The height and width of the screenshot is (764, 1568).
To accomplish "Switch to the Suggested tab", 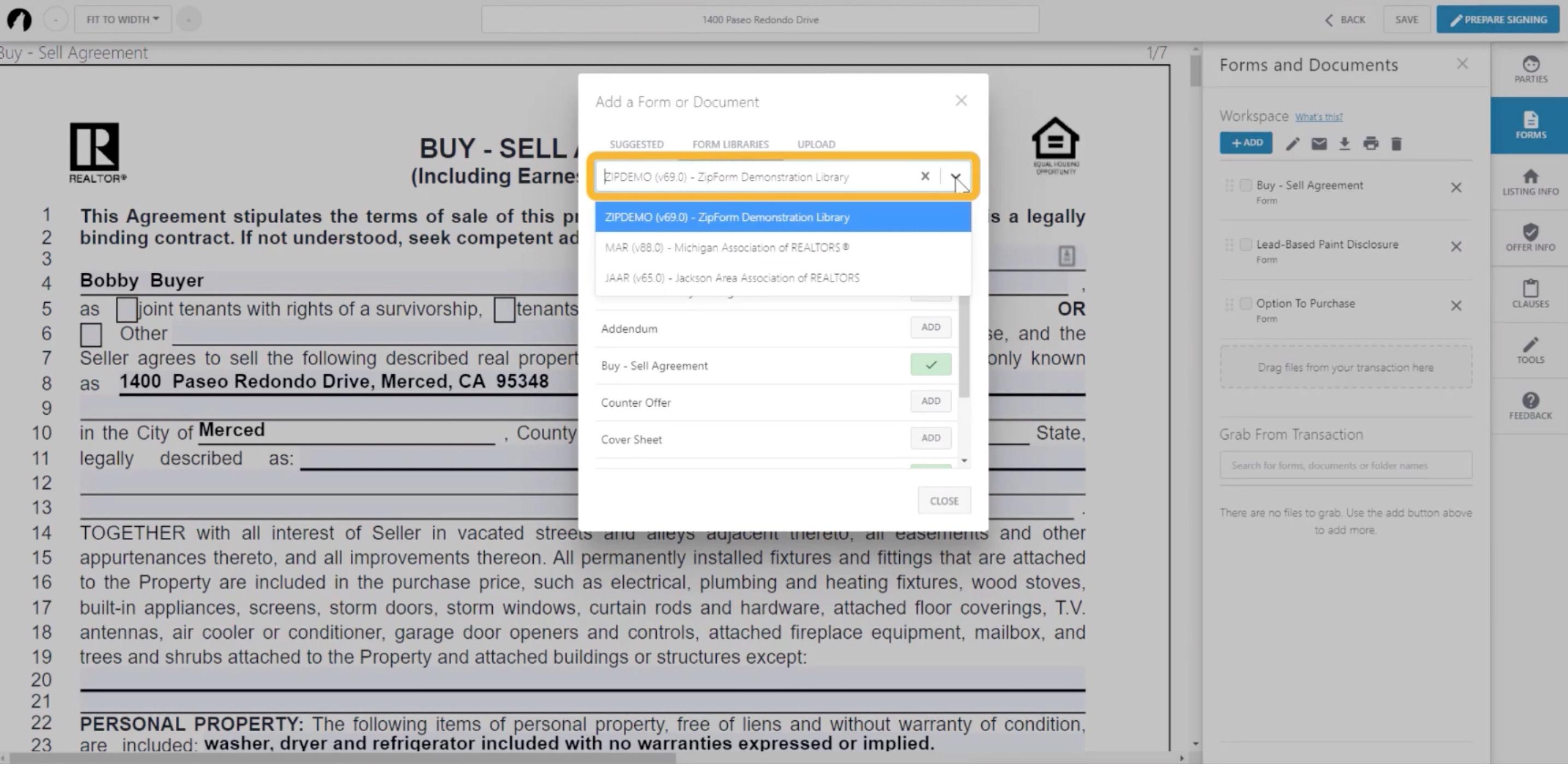I will coord(636,144).
